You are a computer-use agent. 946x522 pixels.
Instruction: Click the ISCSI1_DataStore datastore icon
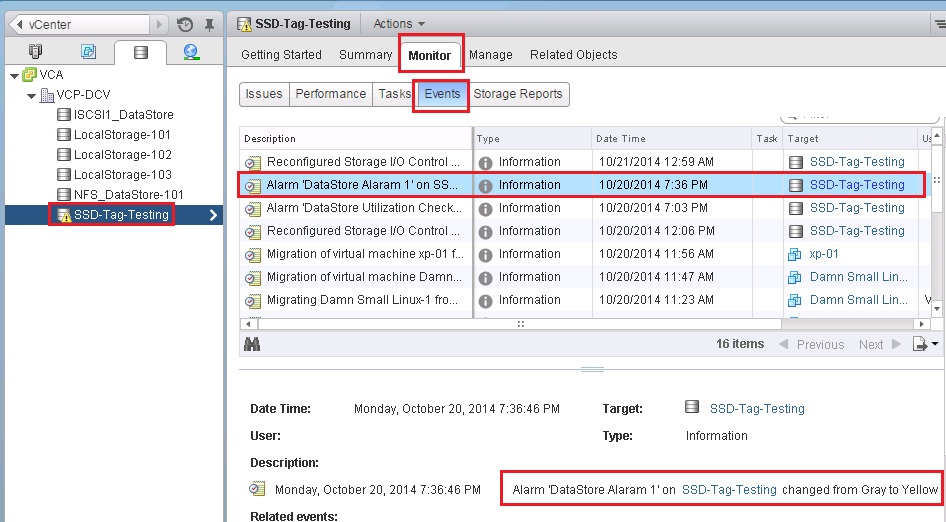coord(64,115)
